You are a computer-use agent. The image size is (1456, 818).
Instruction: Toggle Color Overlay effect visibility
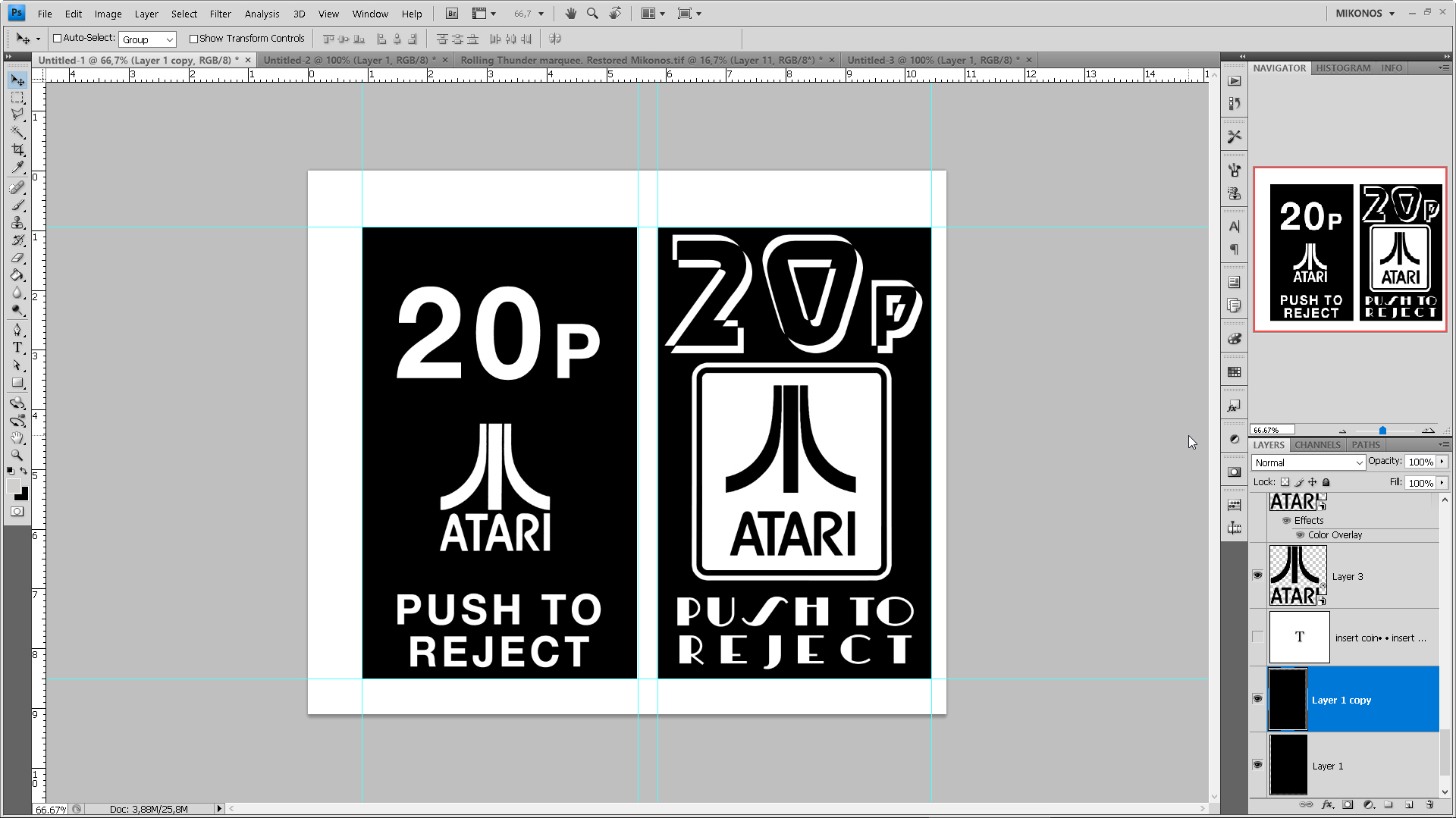click(x=1300, y=535)
